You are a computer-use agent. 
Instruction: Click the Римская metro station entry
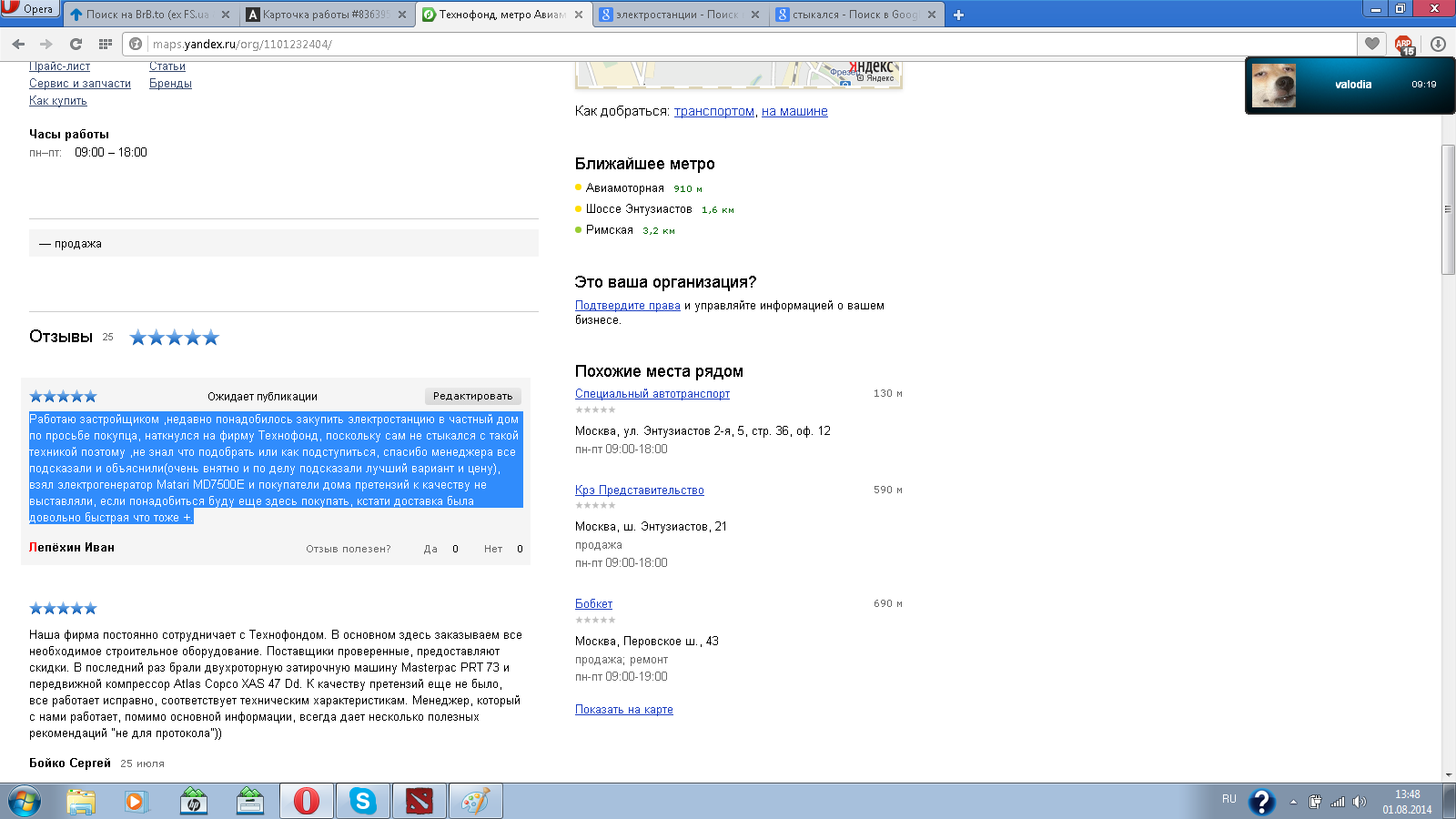tap(610, 230)
